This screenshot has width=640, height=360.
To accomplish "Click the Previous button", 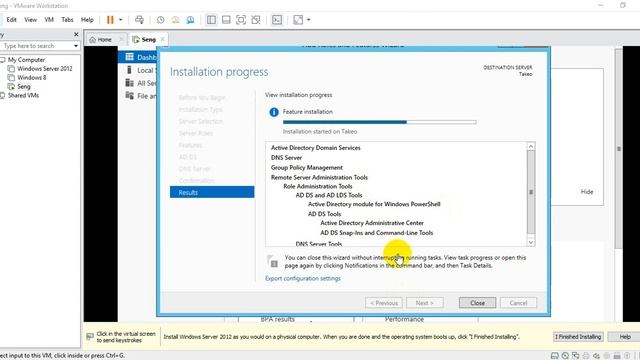I will click(x=384, y=303).
